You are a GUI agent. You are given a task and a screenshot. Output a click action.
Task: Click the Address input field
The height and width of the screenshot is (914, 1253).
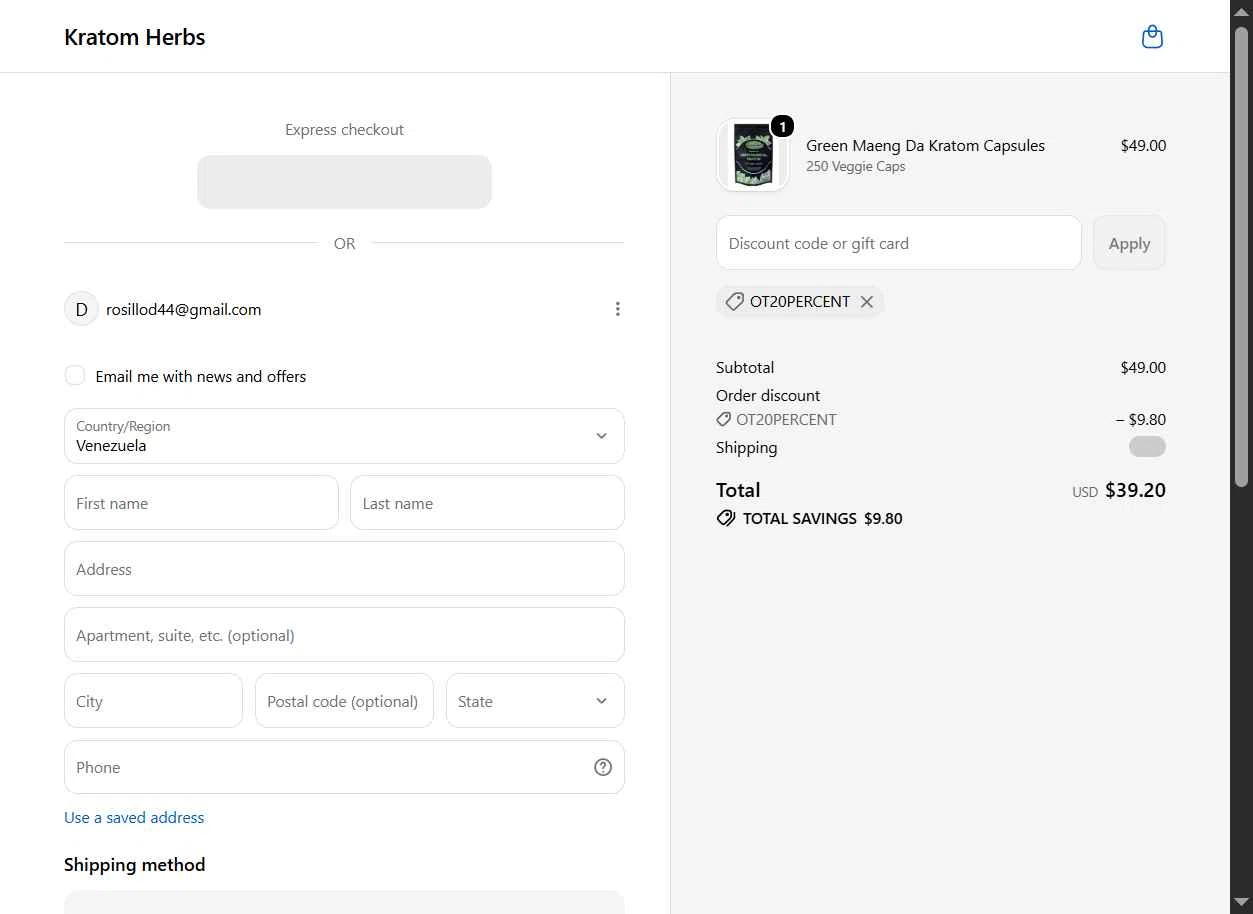tap(344, 569)
